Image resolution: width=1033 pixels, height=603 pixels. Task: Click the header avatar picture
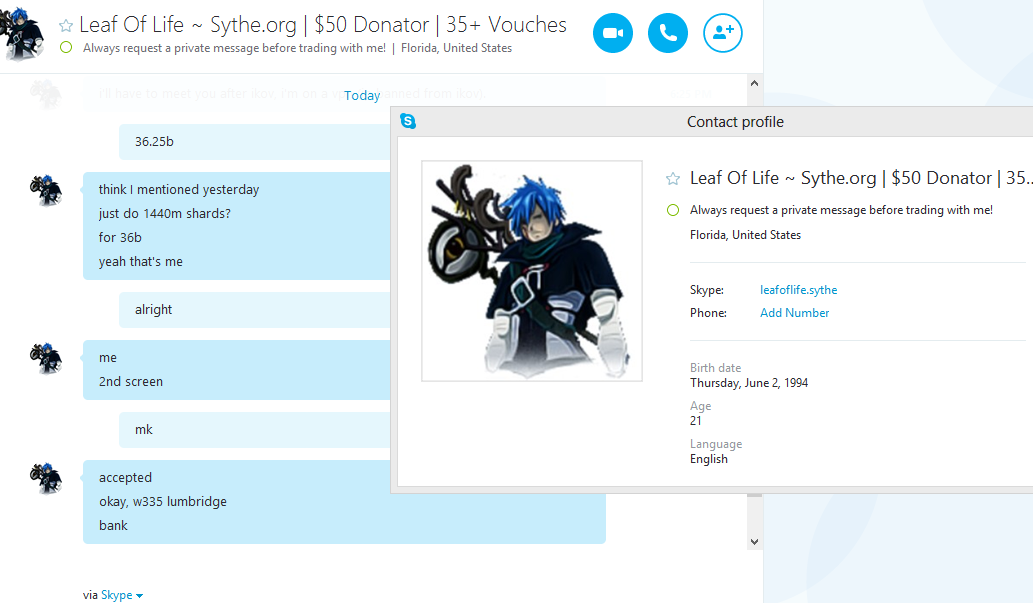(22, 33)
